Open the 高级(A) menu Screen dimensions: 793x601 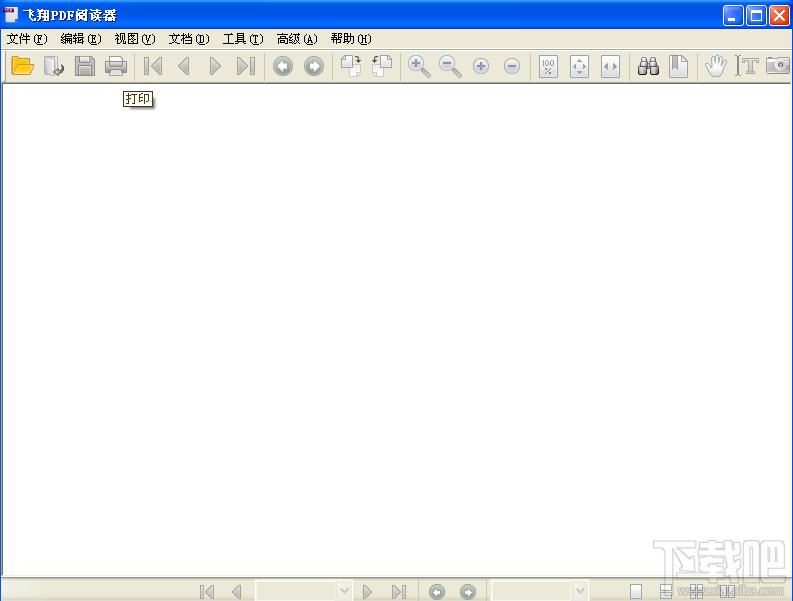point(297,39)
